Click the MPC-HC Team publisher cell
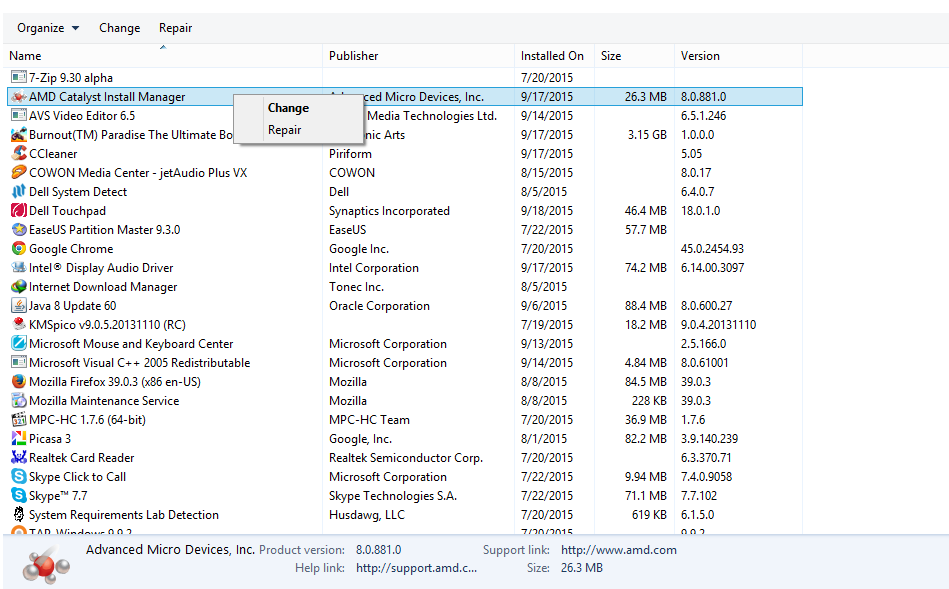 [369, 420]
